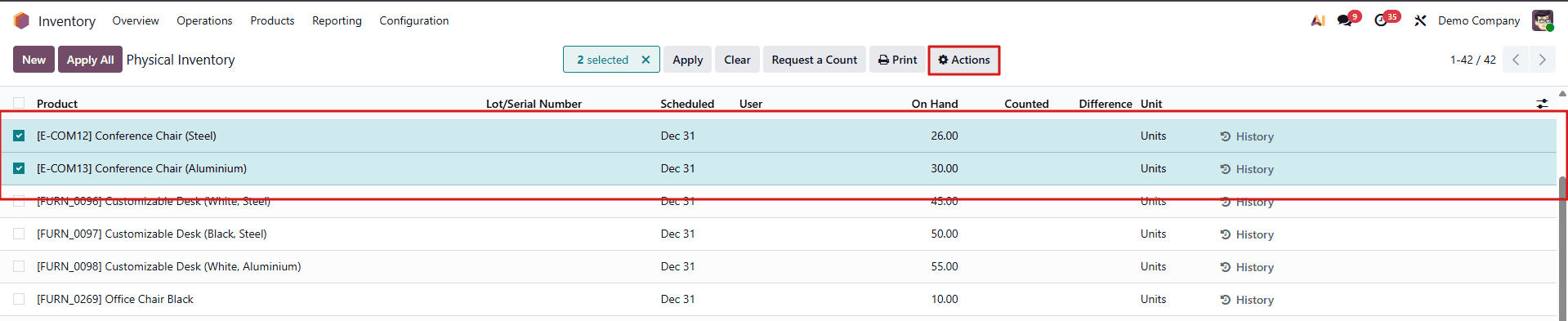This screenshot has height=321, width=1568.
Task: Open History for Customizable Desk (Black, Steel)
Action: (x=1247, y=234)
